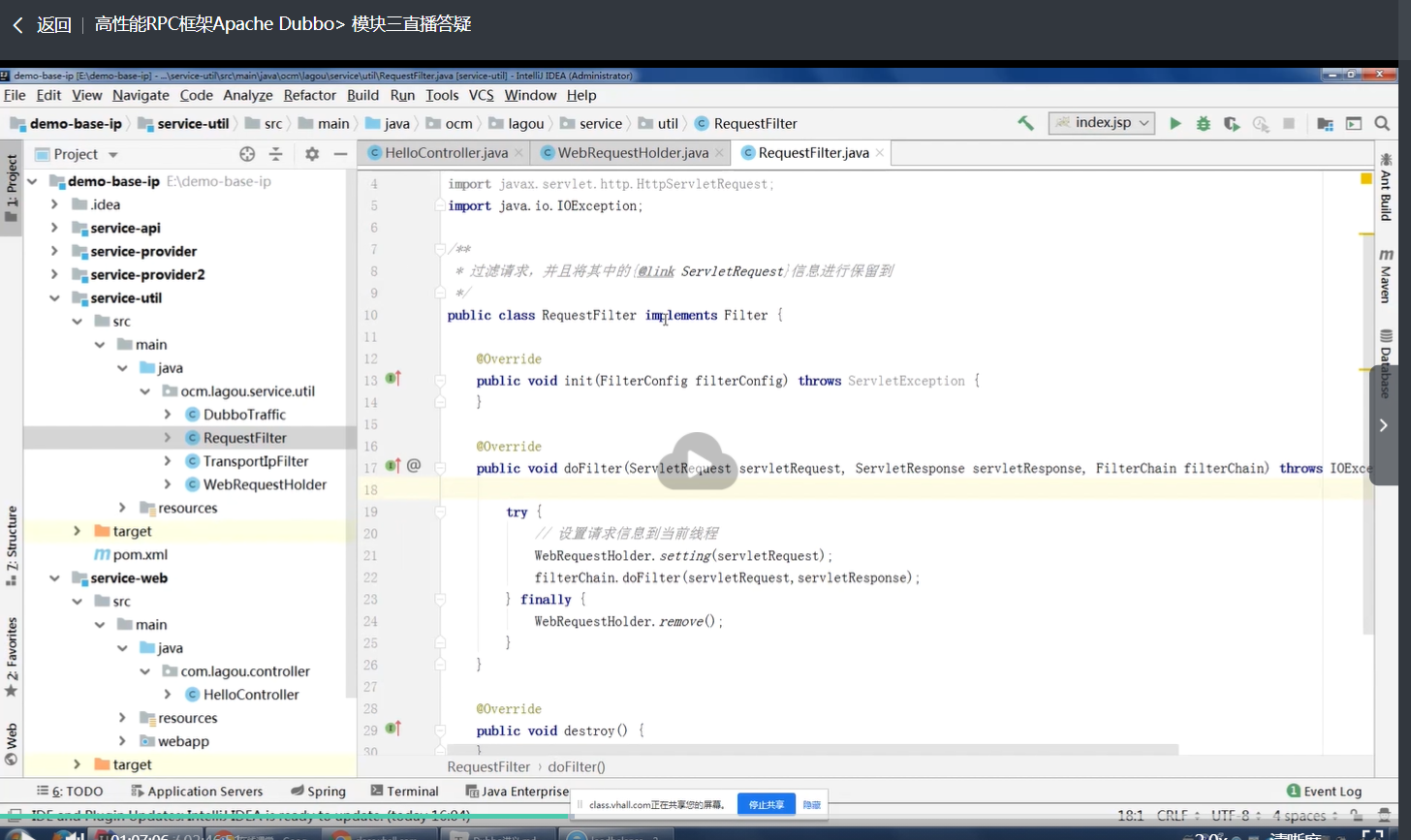The height and width of the screenshot is (840, 1411).
Task: Click the override gutter marker on line 17
Action: 393,466
